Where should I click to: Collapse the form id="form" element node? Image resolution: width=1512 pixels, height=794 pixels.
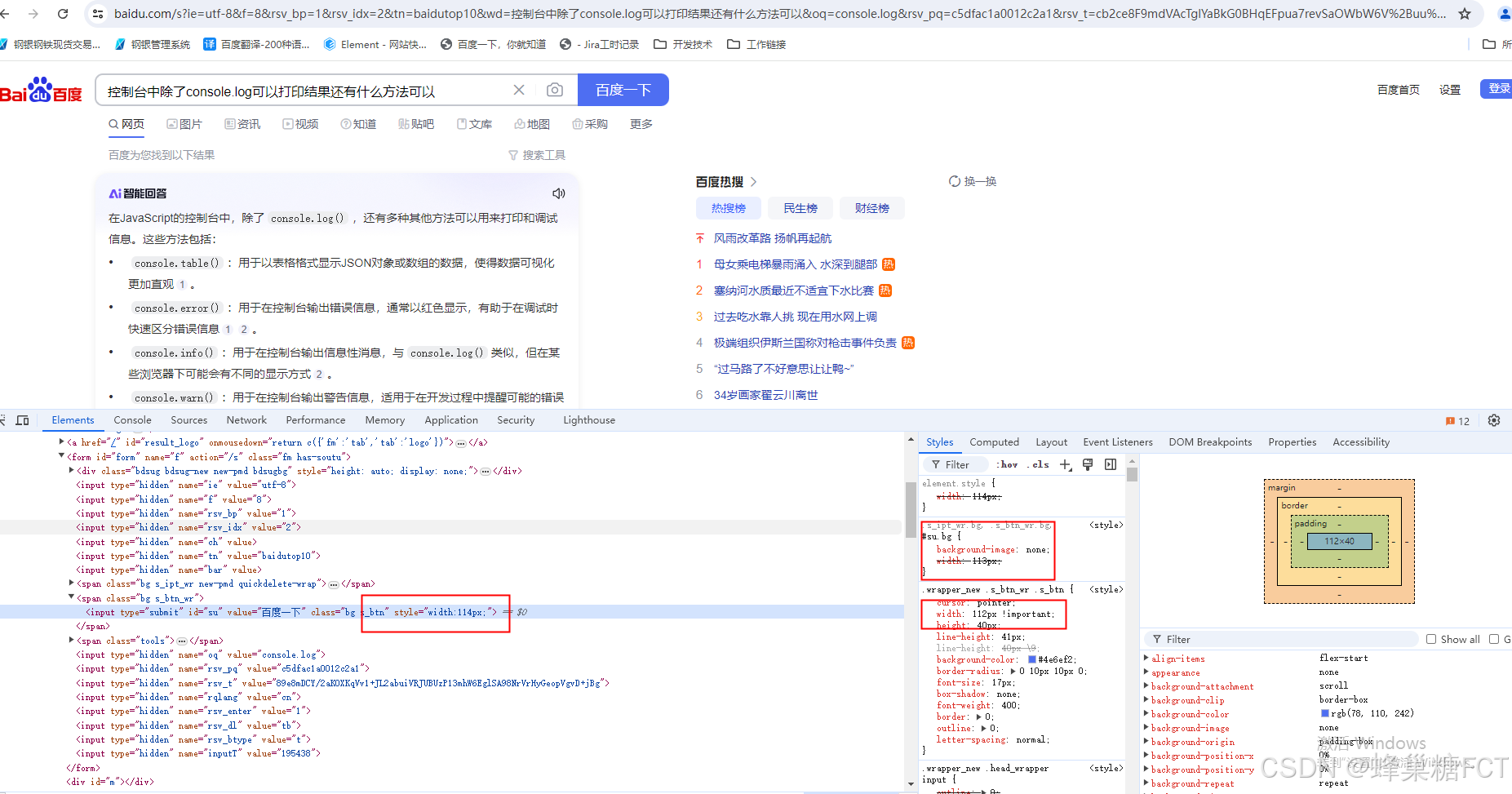point(61,456)
